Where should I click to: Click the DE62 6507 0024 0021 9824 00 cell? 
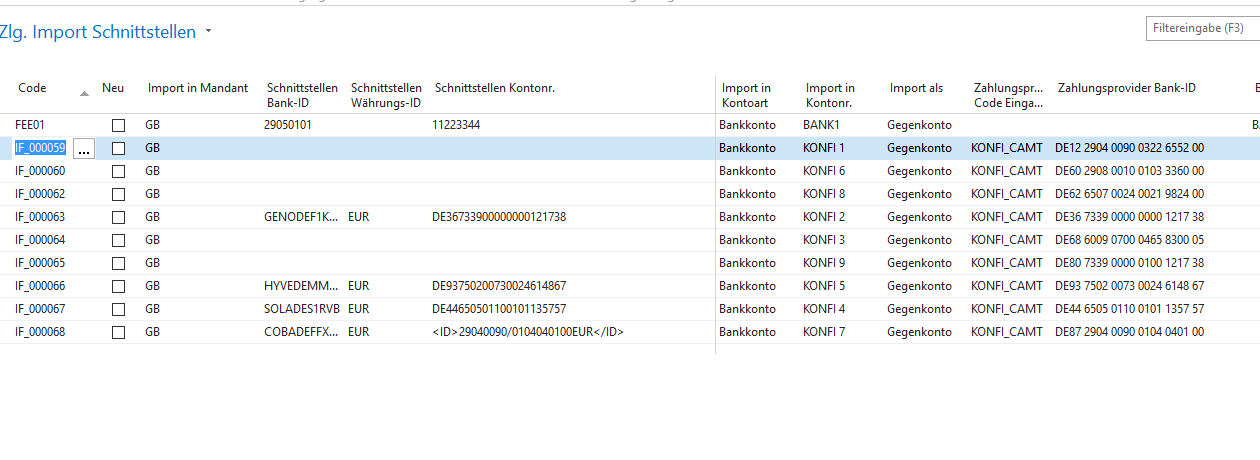point(1129,194)
